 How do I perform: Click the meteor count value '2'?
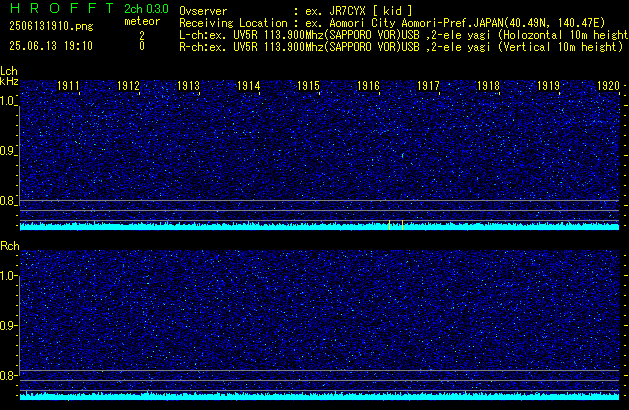tap(142, 36)
